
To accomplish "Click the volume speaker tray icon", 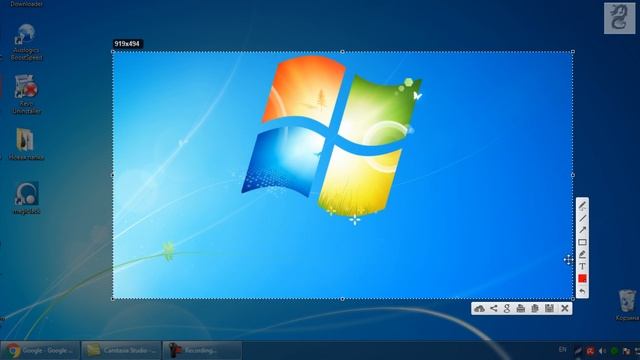I will (602, 351).
